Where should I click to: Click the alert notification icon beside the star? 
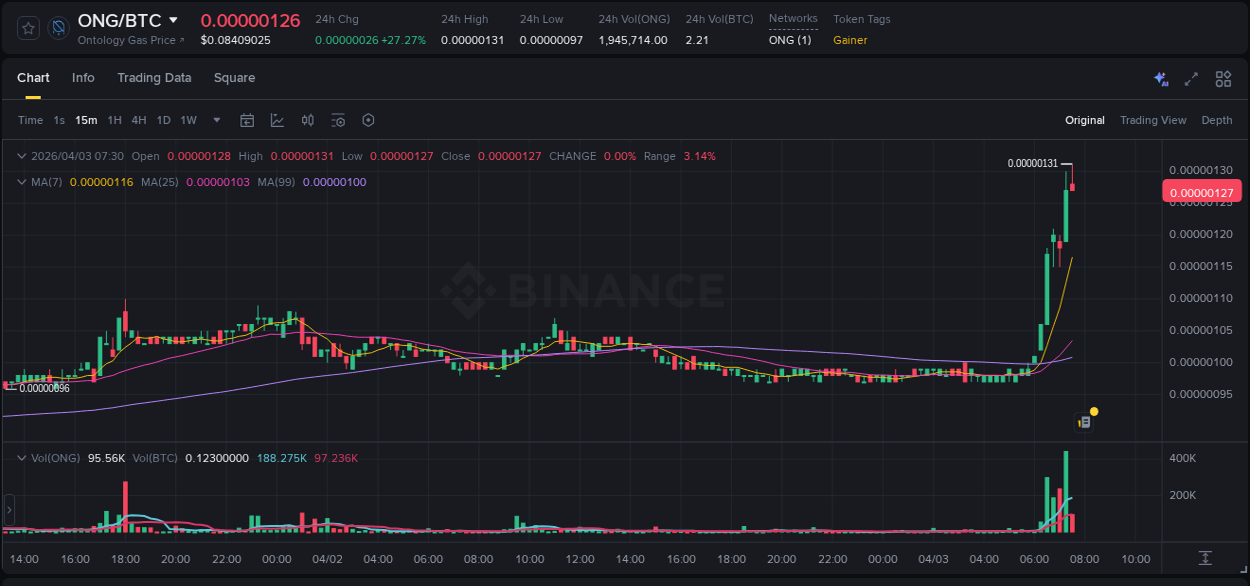pos(58,27)
